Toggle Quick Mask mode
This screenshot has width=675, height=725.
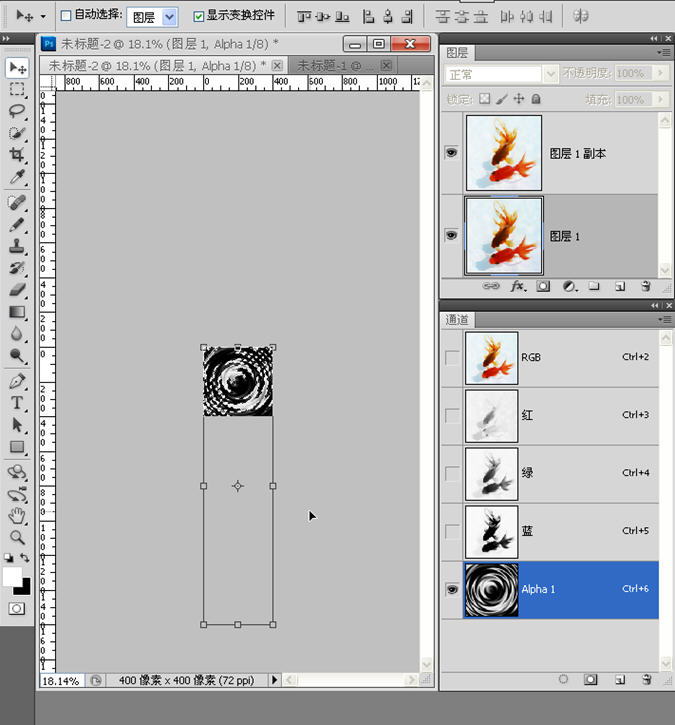tap(17, 608)
